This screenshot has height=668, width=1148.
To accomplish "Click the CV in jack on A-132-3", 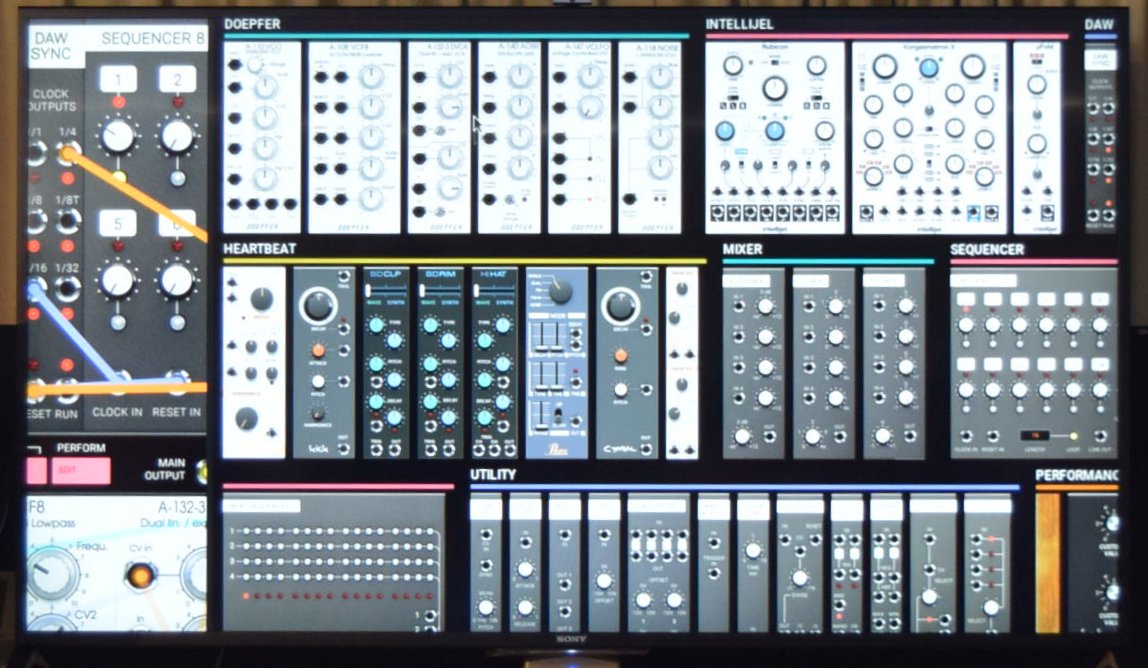I will click(140, 575).
